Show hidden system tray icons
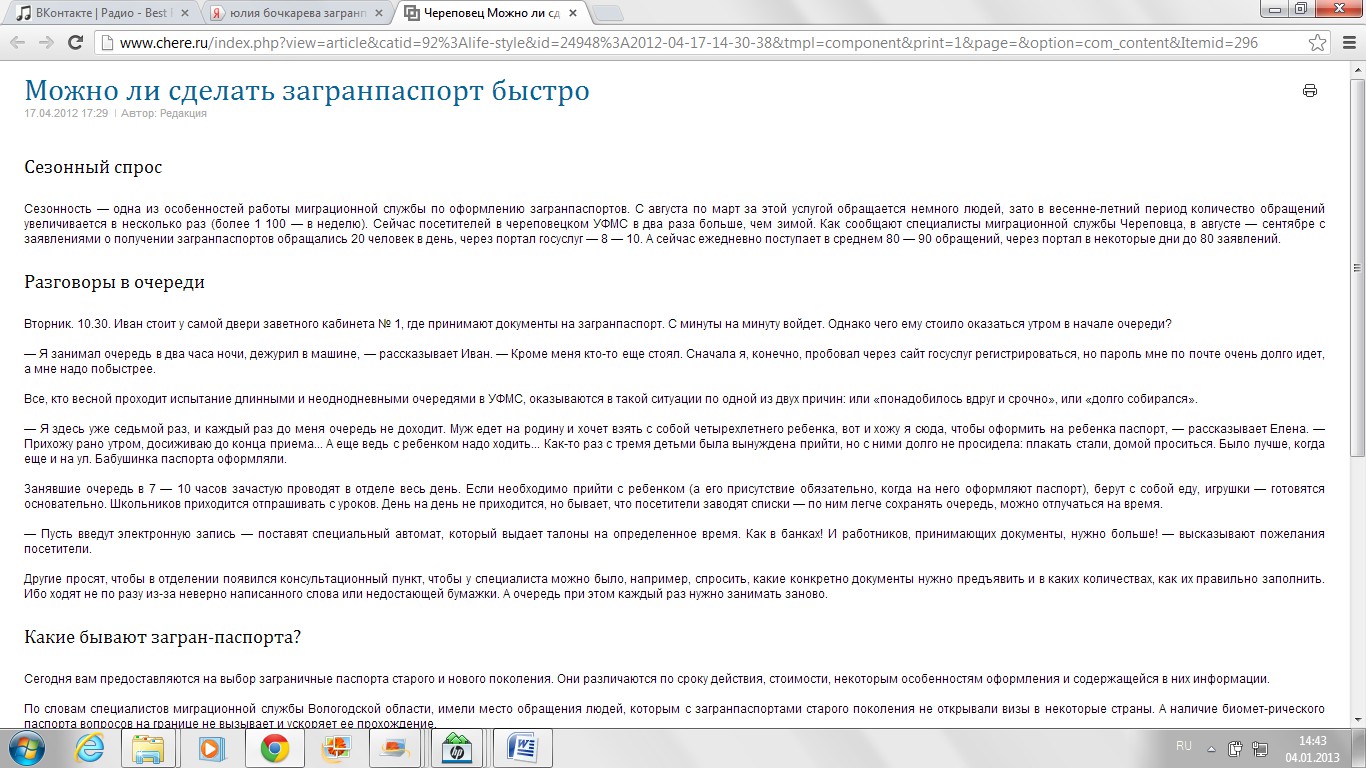 pyautogui.click(x=1211, y=748)
